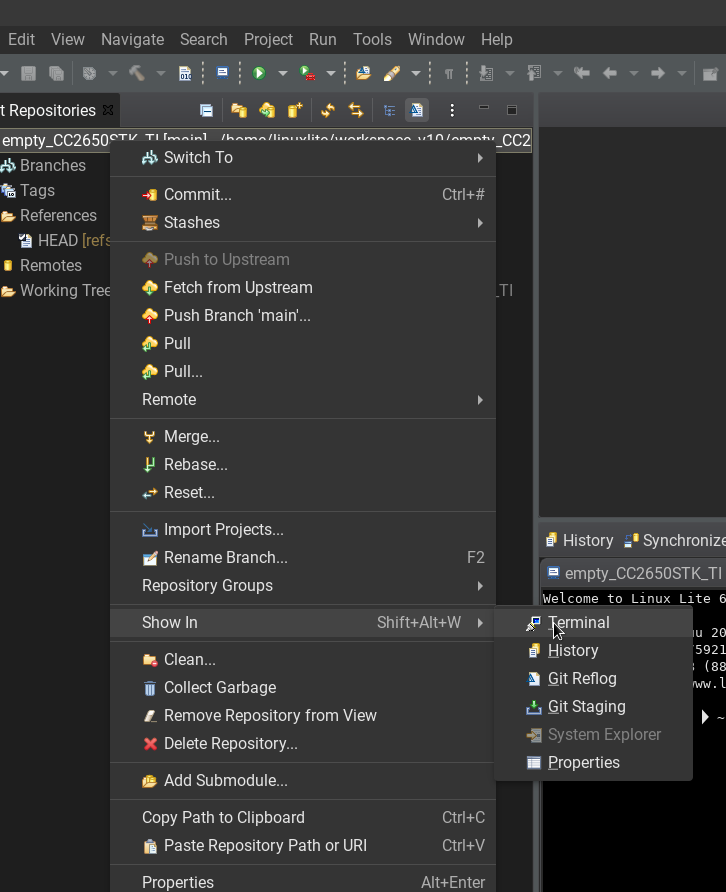Open the Edit menu
Image resolution: width=726 pixels, height=892 pixels.
(x=21, y=39)
